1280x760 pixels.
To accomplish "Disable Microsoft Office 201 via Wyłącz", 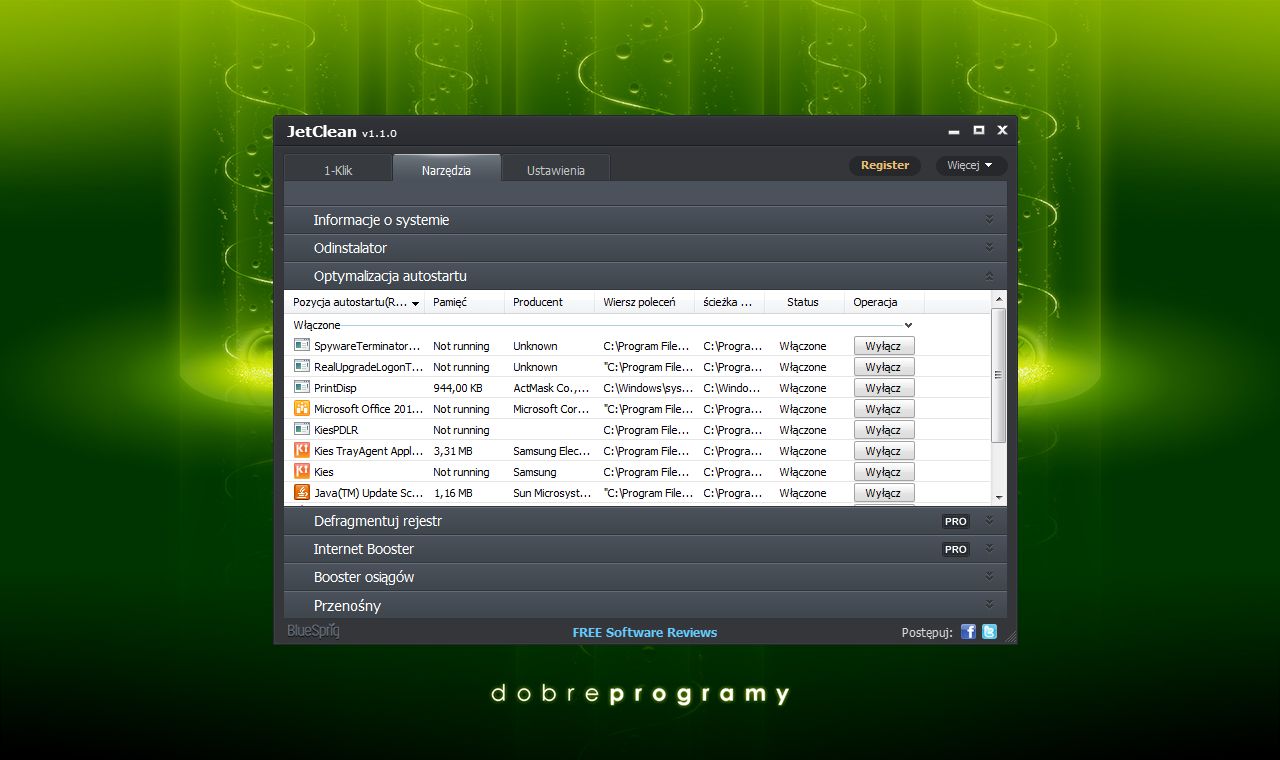I will [x=884, y=409].
